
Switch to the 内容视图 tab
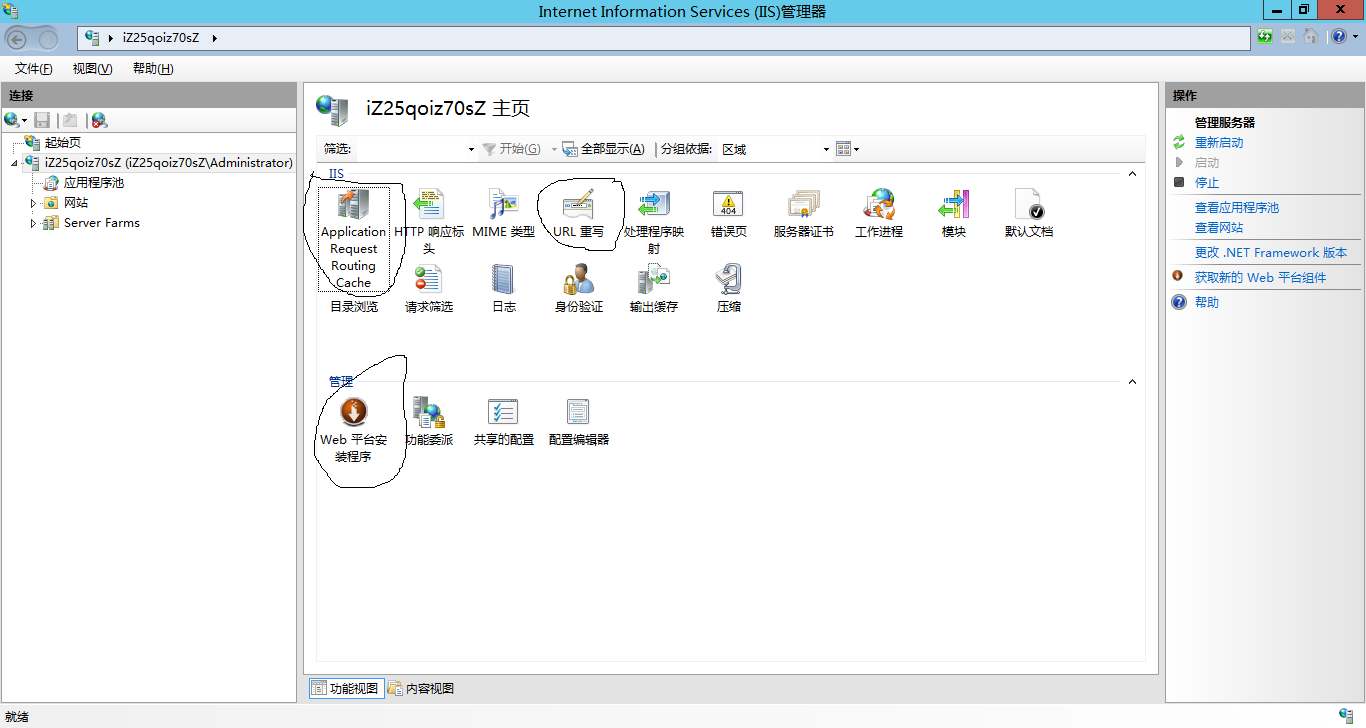point(421,688)
